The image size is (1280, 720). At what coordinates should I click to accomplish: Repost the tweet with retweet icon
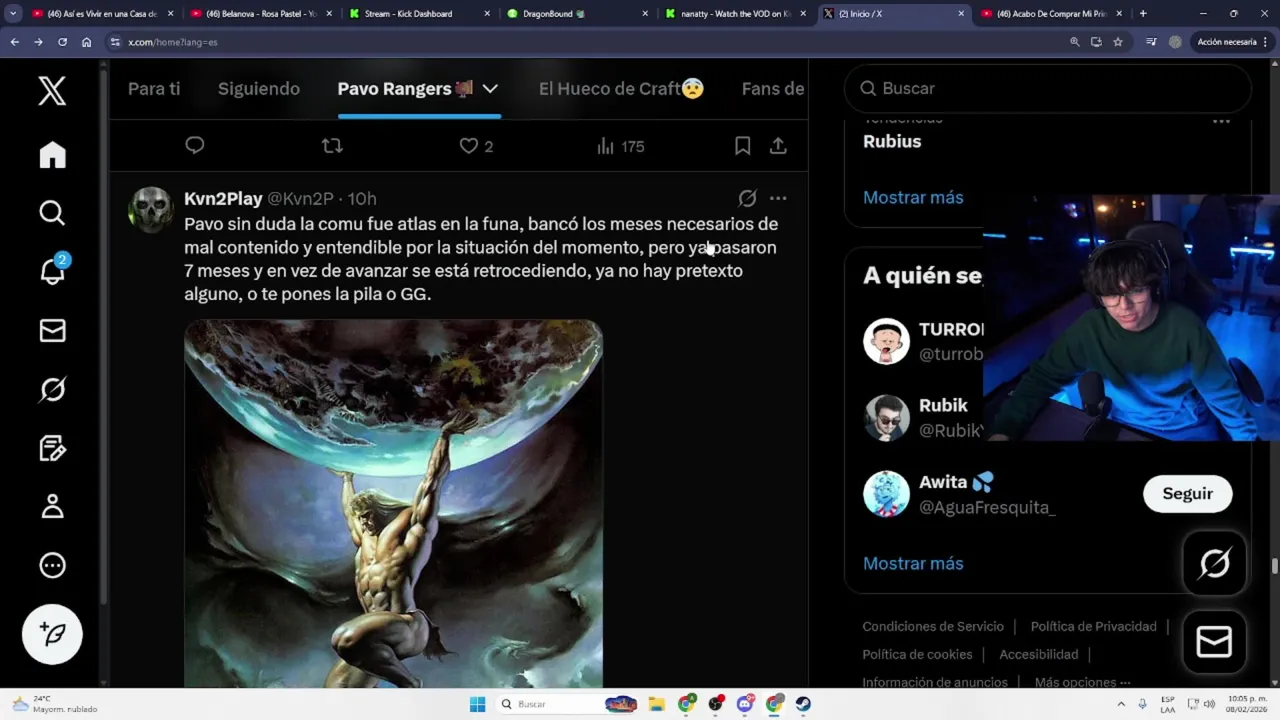332,146
